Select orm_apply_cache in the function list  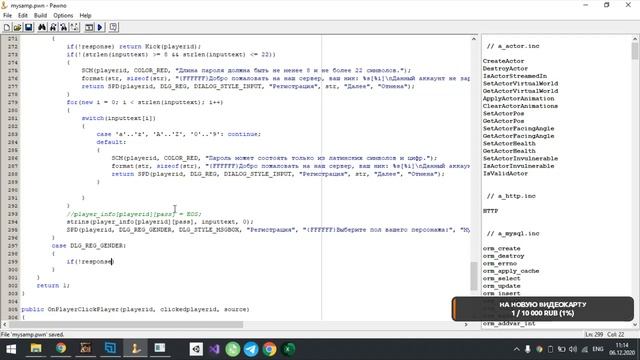pyautogui.click(x=511, y=271)
